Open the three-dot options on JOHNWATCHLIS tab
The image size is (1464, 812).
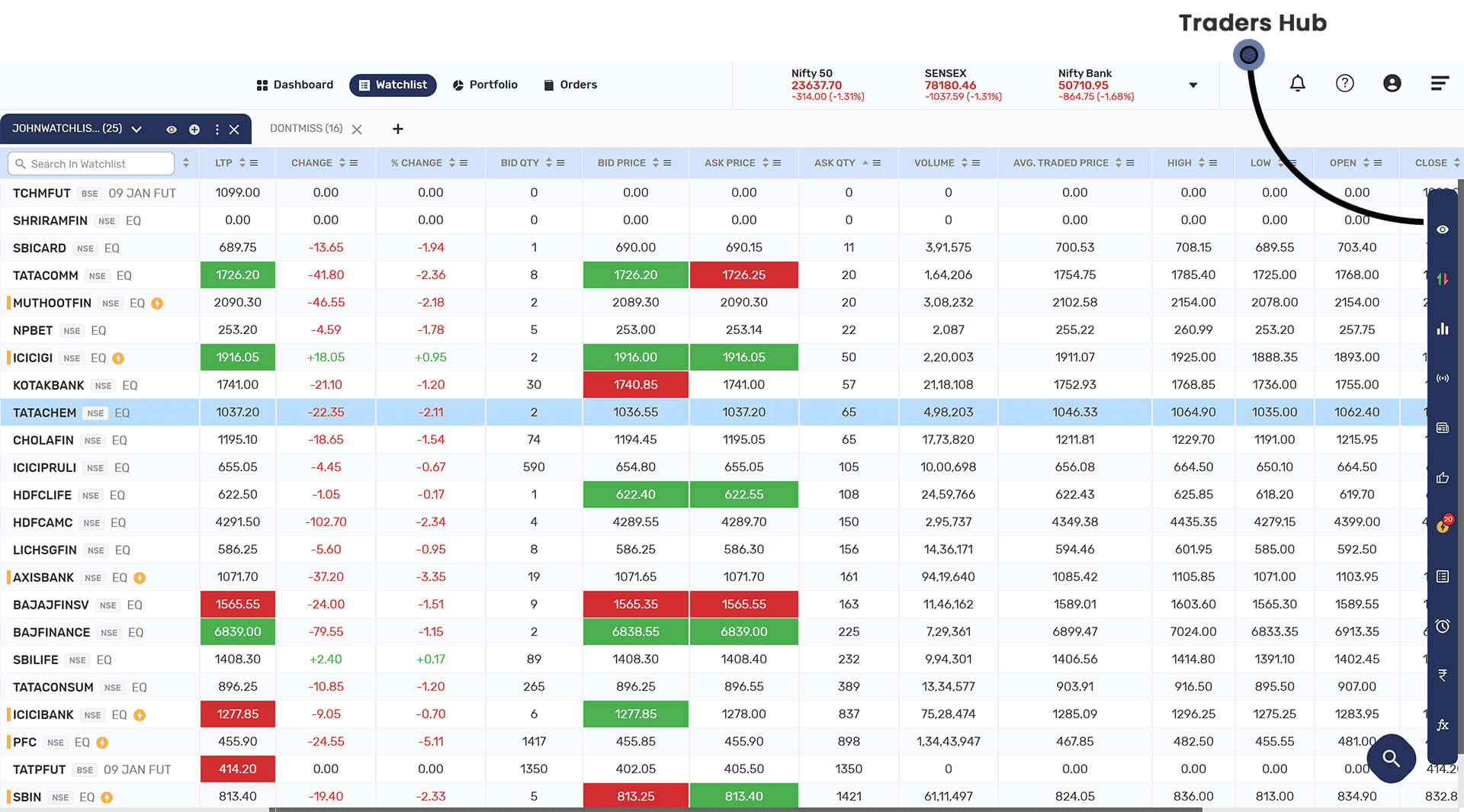(x=217, y=130)
